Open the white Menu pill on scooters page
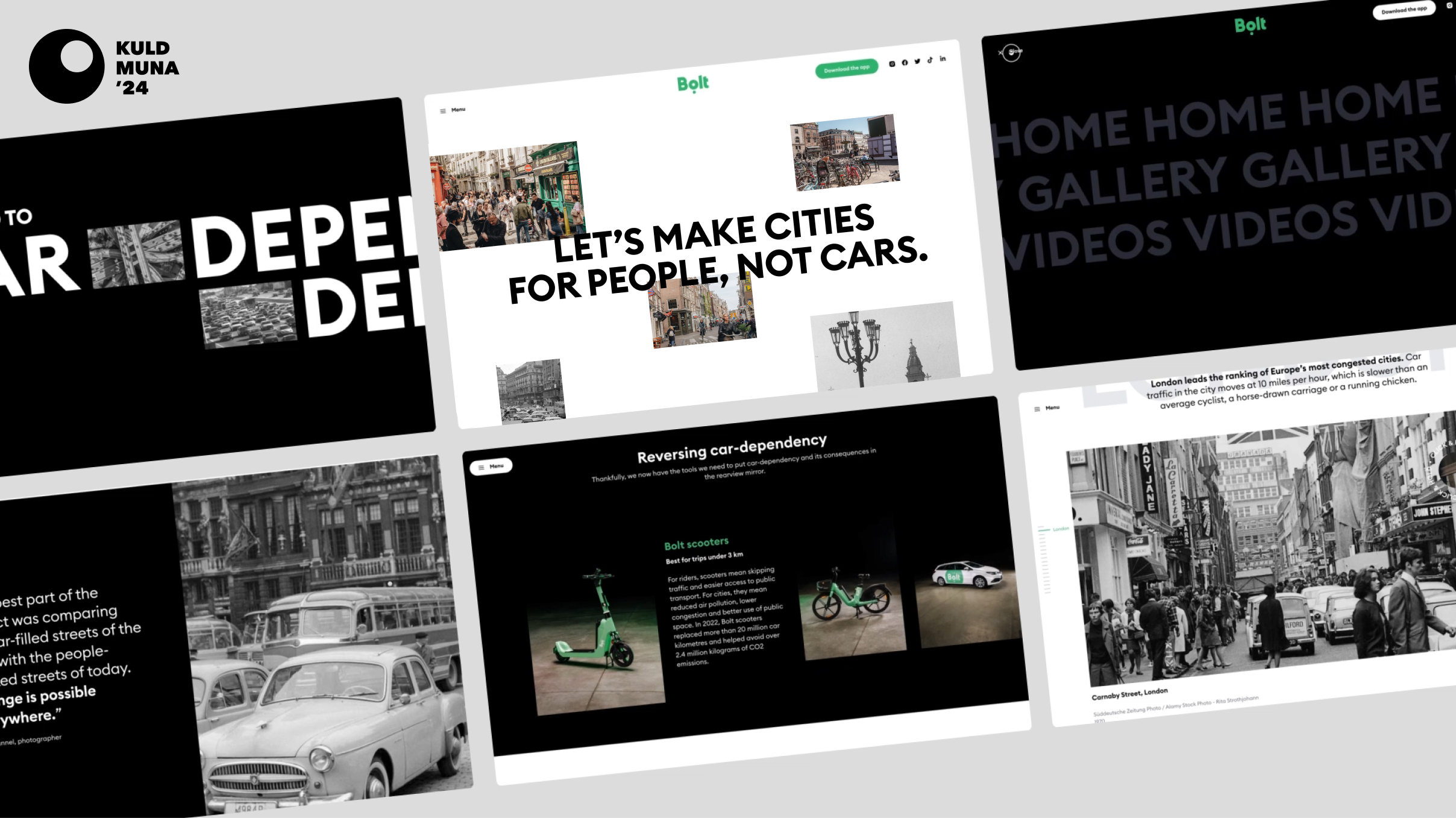 point(491,467)
